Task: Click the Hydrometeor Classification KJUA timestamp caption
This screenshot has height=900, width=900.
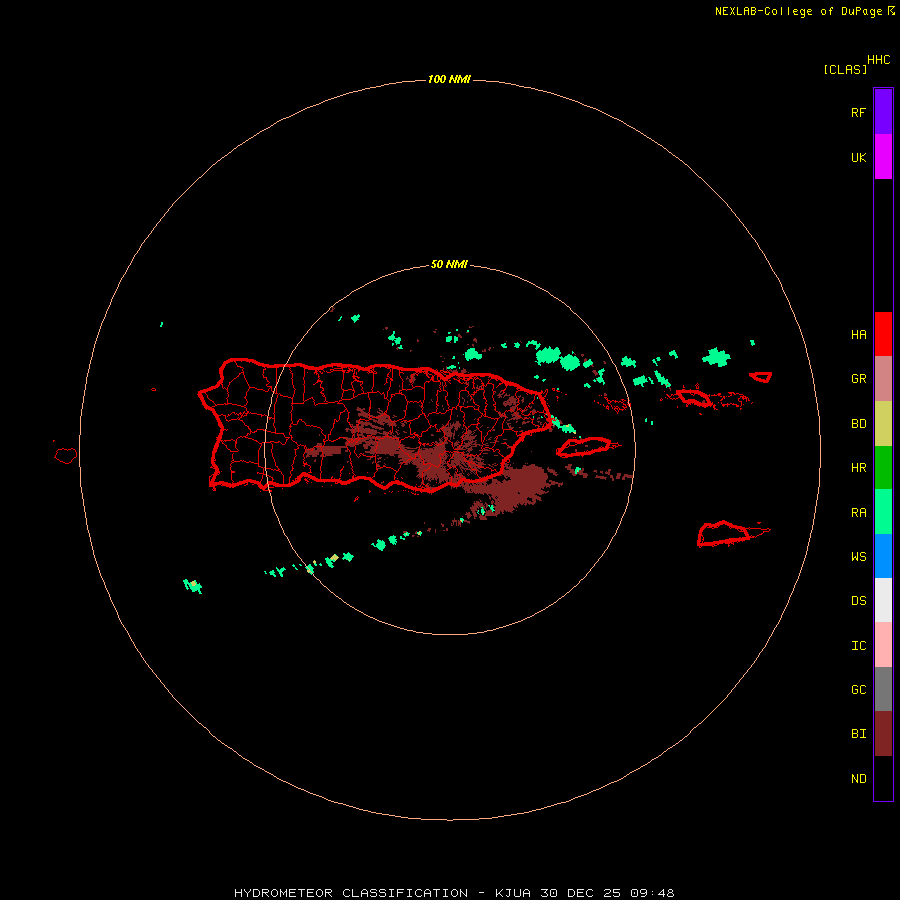Action: pos(454,893)
